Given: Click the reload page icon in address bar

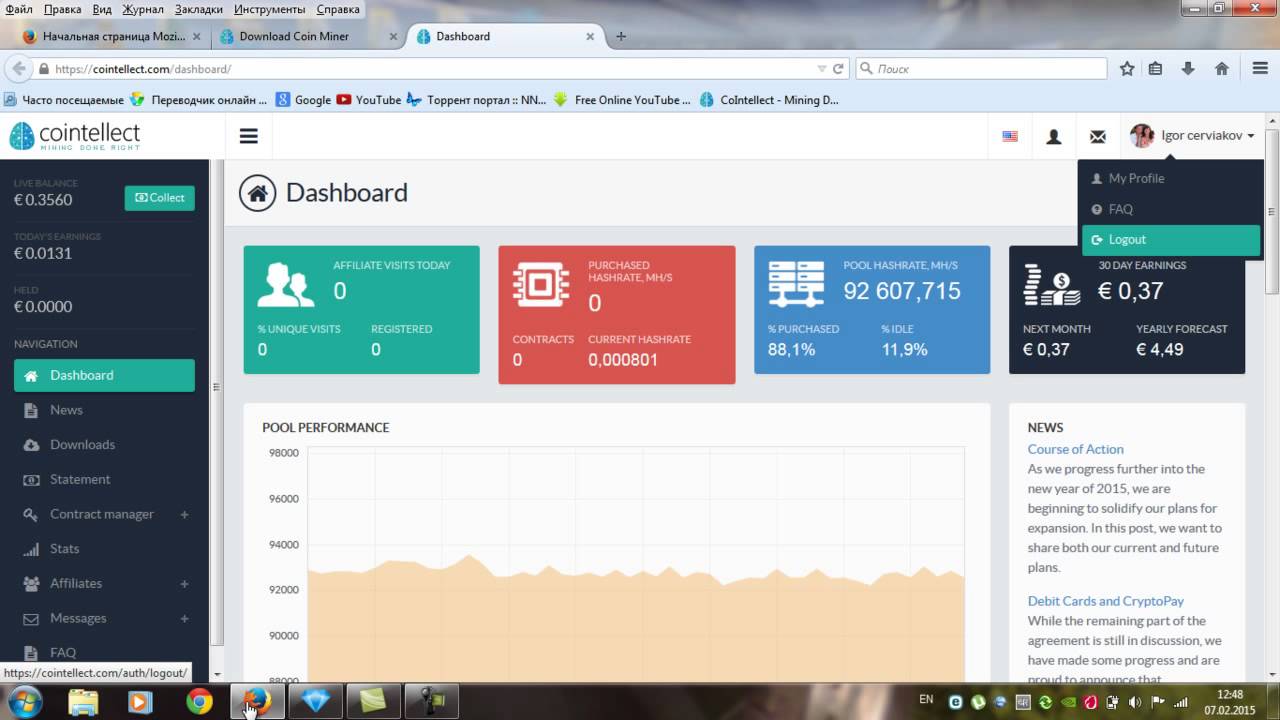Looking at the screenshot, I should click(x=838, y=69).
